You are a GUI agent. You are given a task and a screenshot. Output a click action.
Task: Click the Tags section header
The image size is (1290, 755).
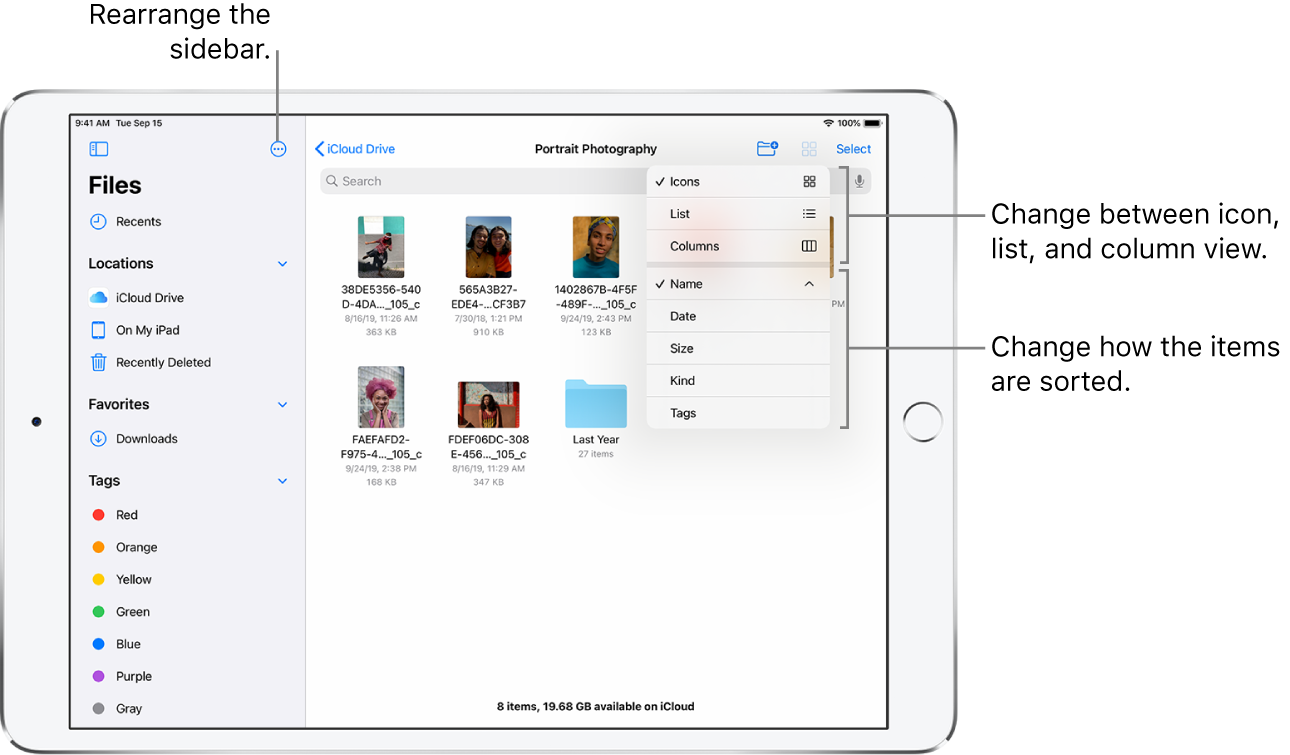click(104, 481)
